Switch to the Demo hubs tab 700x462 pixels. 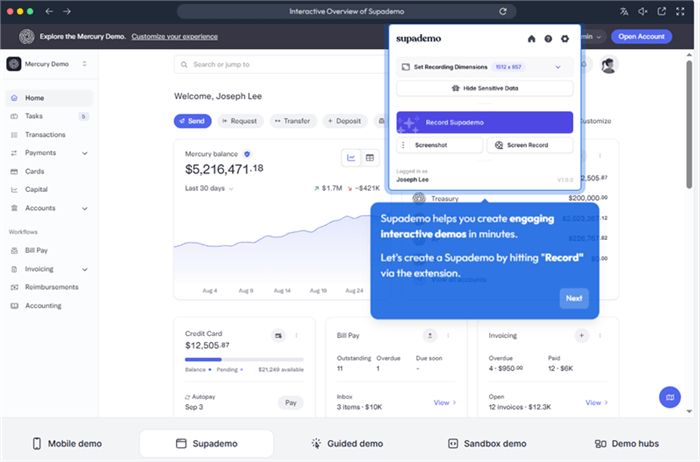(626, 444)
